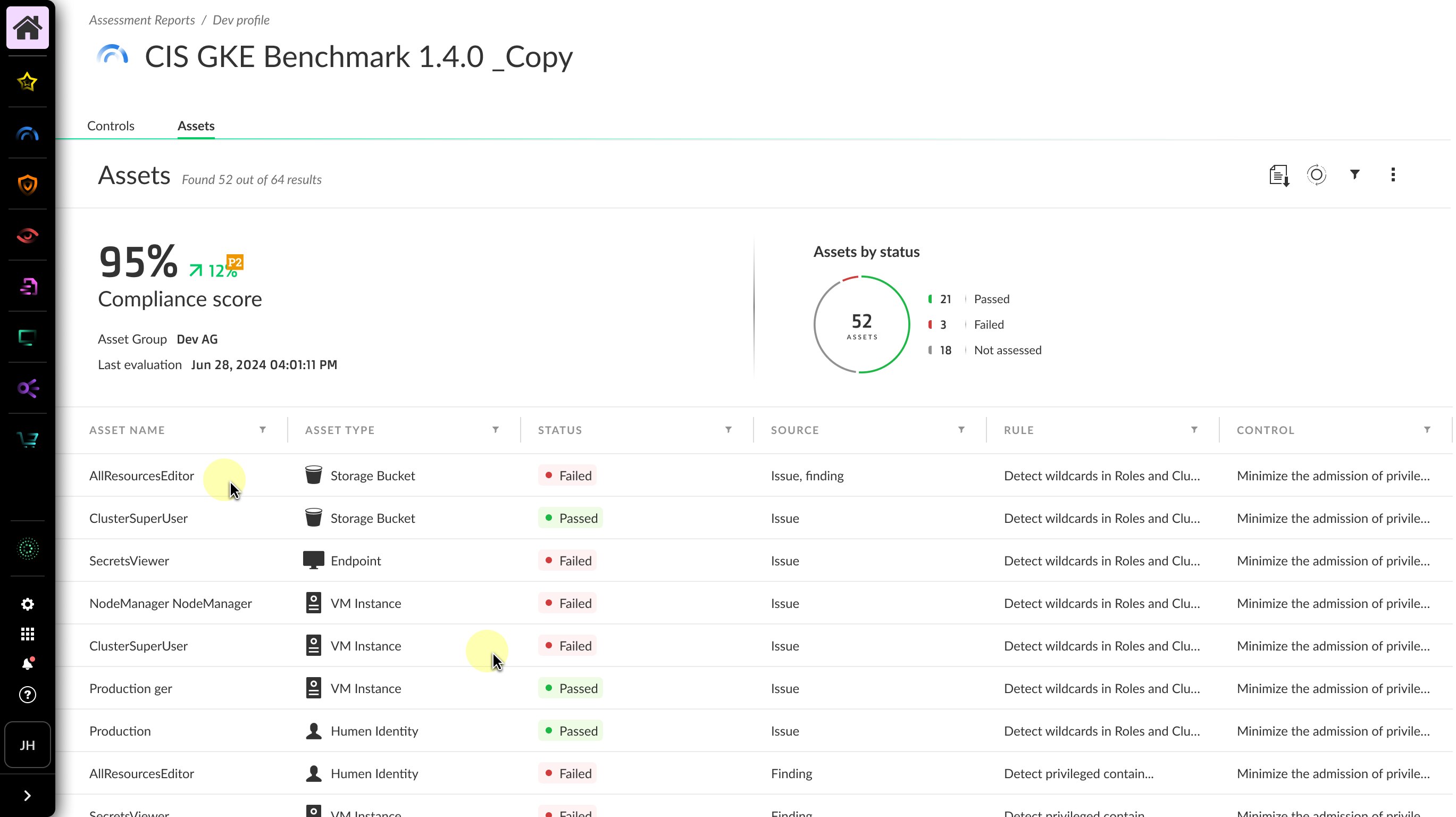1456x817 pixels.
Task: Open filter dropdown on Status column
Action: point(729,430)
